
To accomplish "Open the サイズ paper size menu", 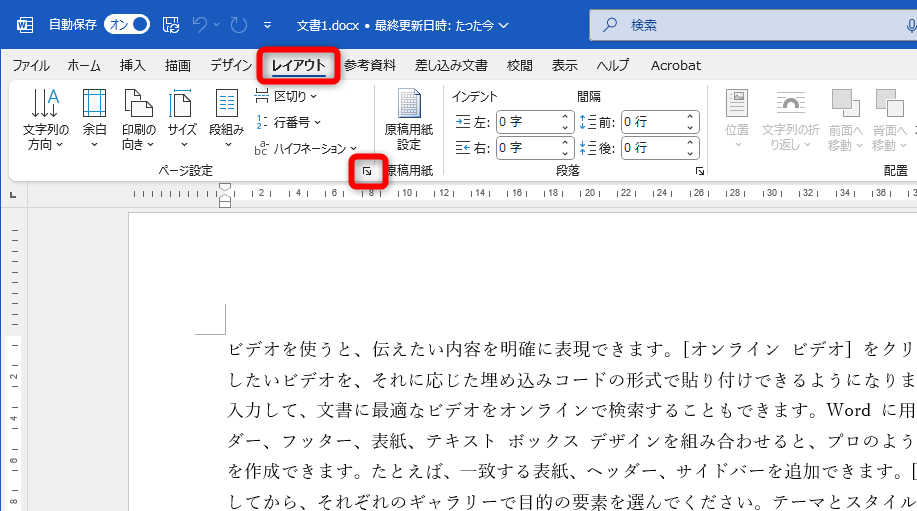I will point(182,119).
